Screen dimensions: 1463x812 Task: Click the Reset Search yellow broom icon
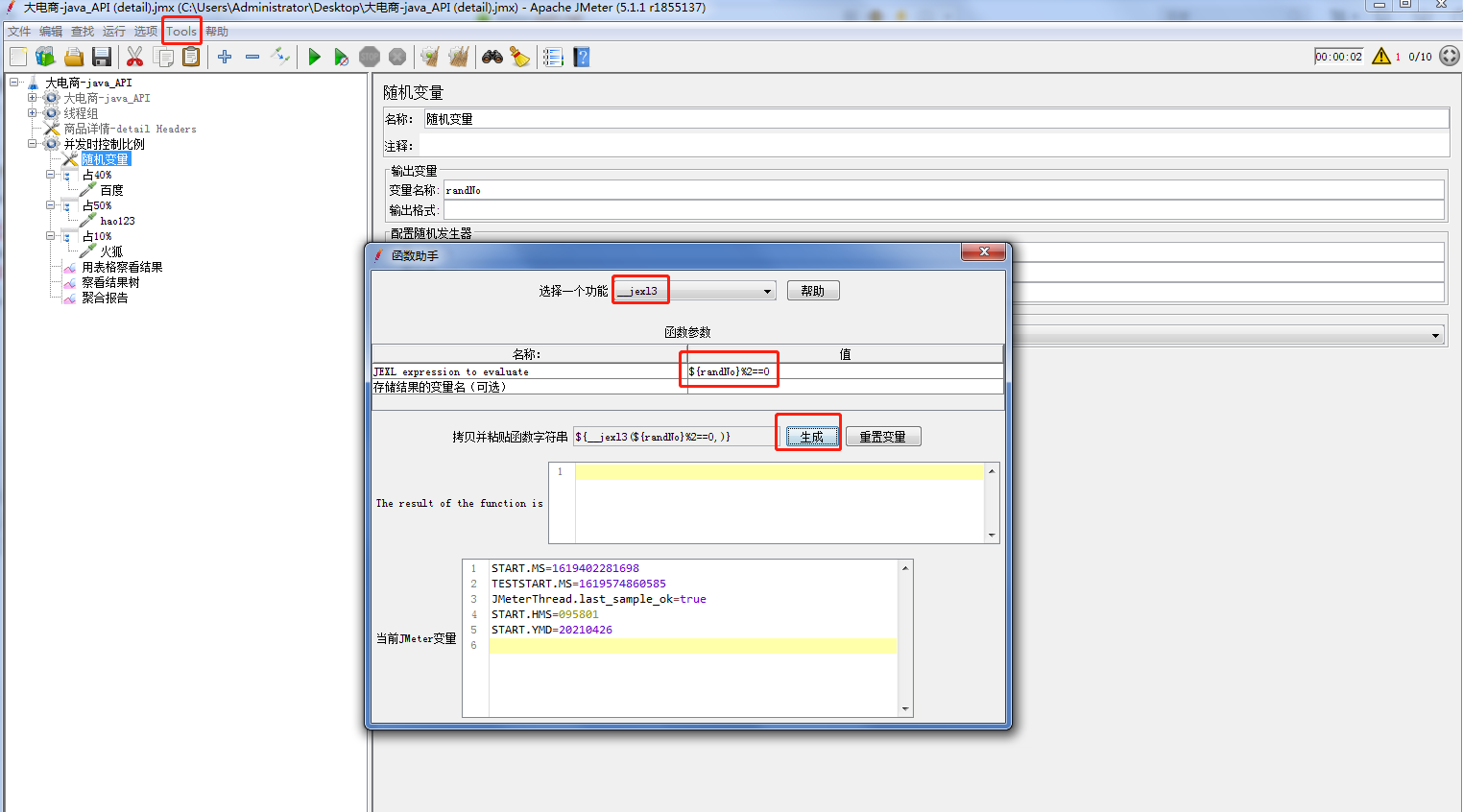(519, 57)
